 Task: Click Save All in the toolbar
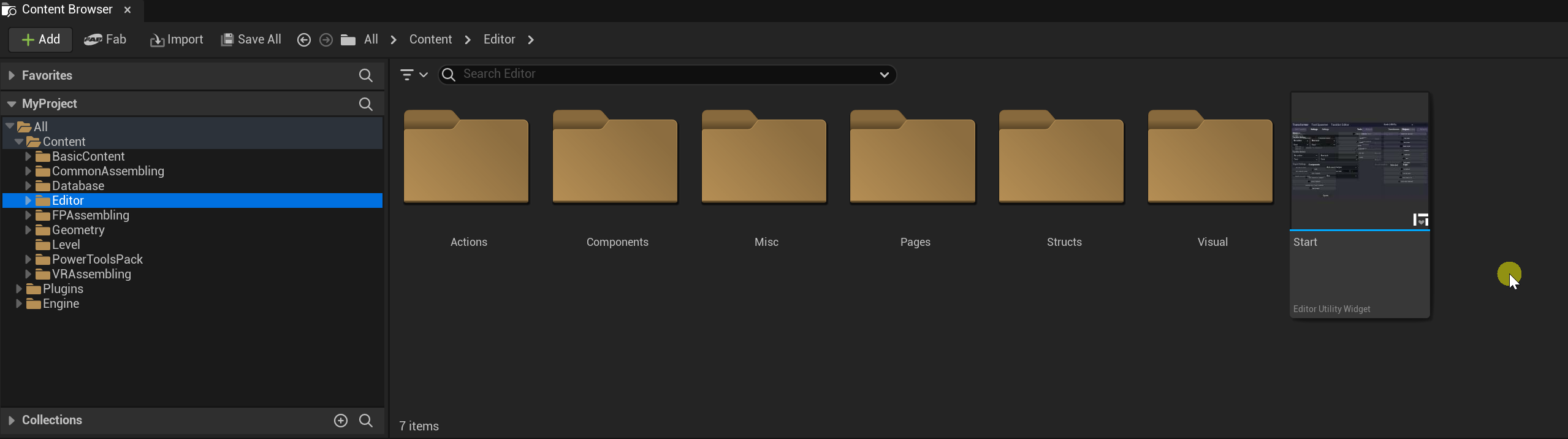click(251, 40)
